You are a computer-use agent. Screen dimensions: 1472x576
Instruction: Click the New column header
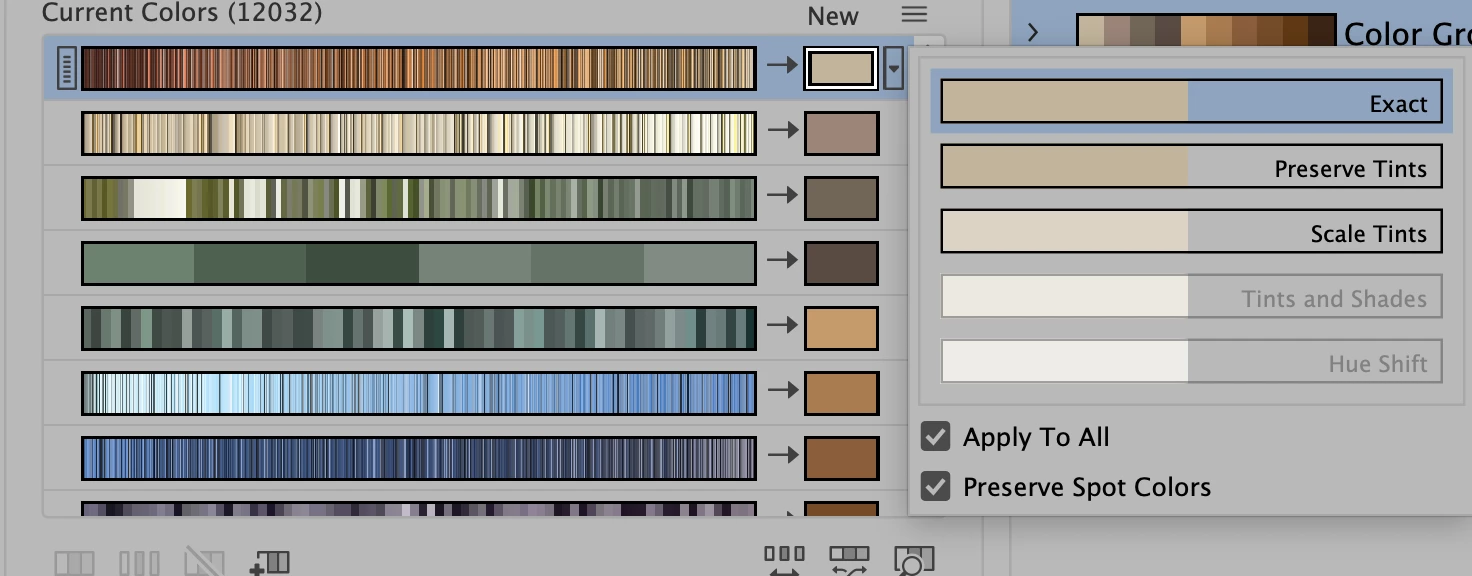pos(833,16)
